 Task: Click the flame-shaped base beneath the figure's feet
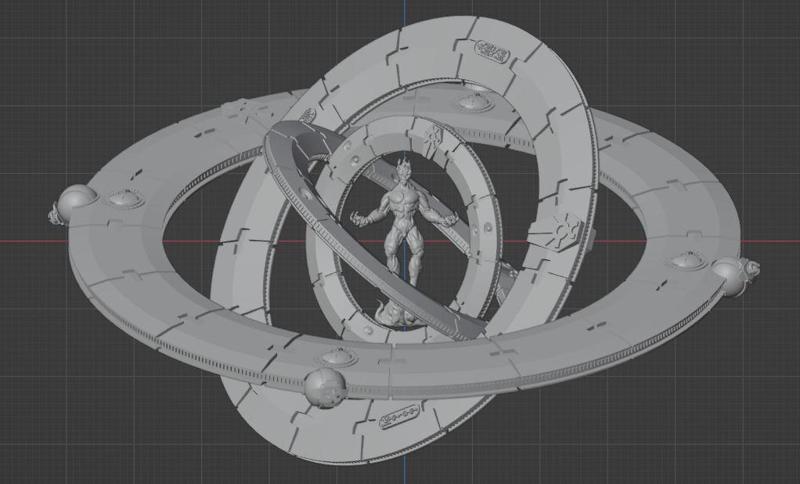[396, 314]
